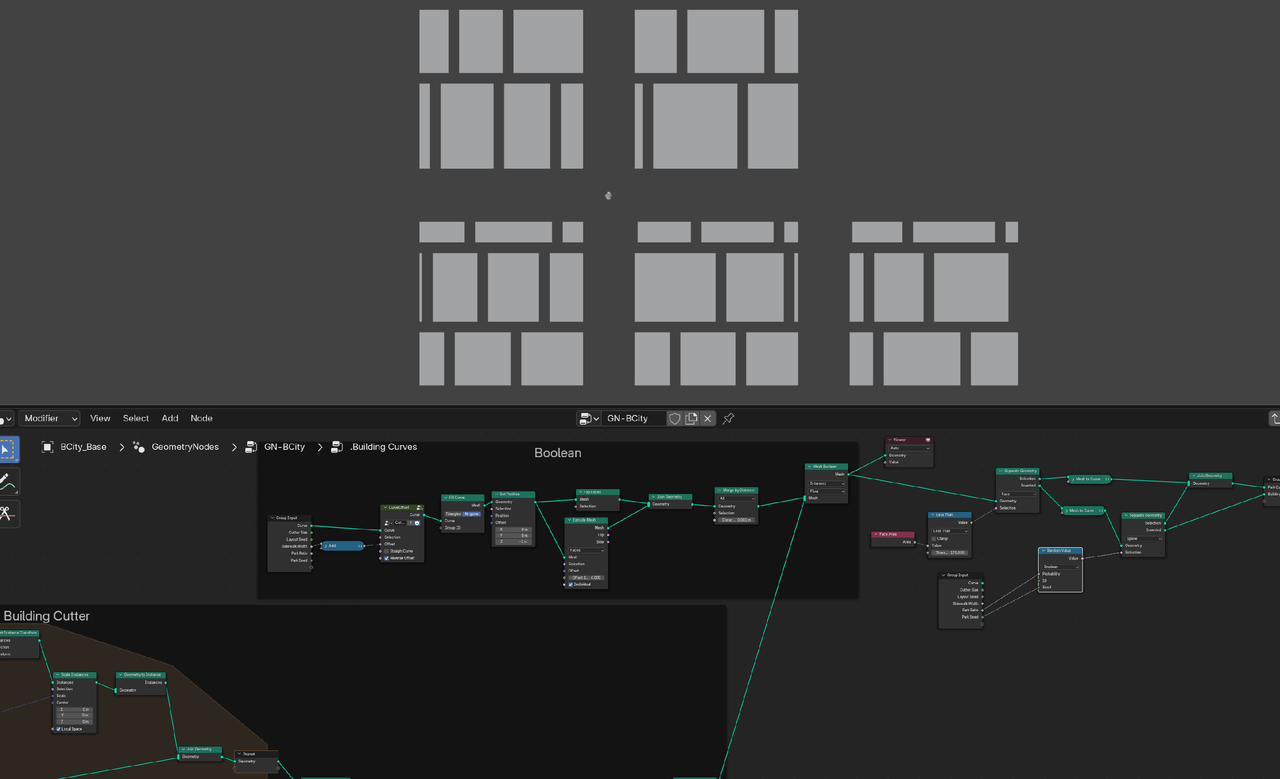Image resolution: width=1280 pixels, height=779 pixels.
Task: Click the Offset Scale value on Extrude Mesh
Action: 586,578
